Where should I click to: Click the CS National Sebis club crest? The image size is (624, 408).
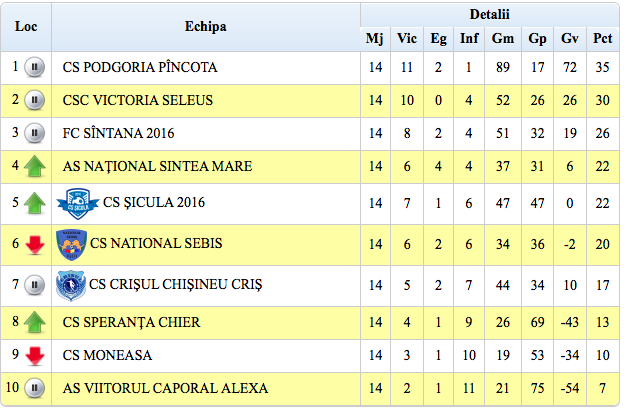(70, 243)
